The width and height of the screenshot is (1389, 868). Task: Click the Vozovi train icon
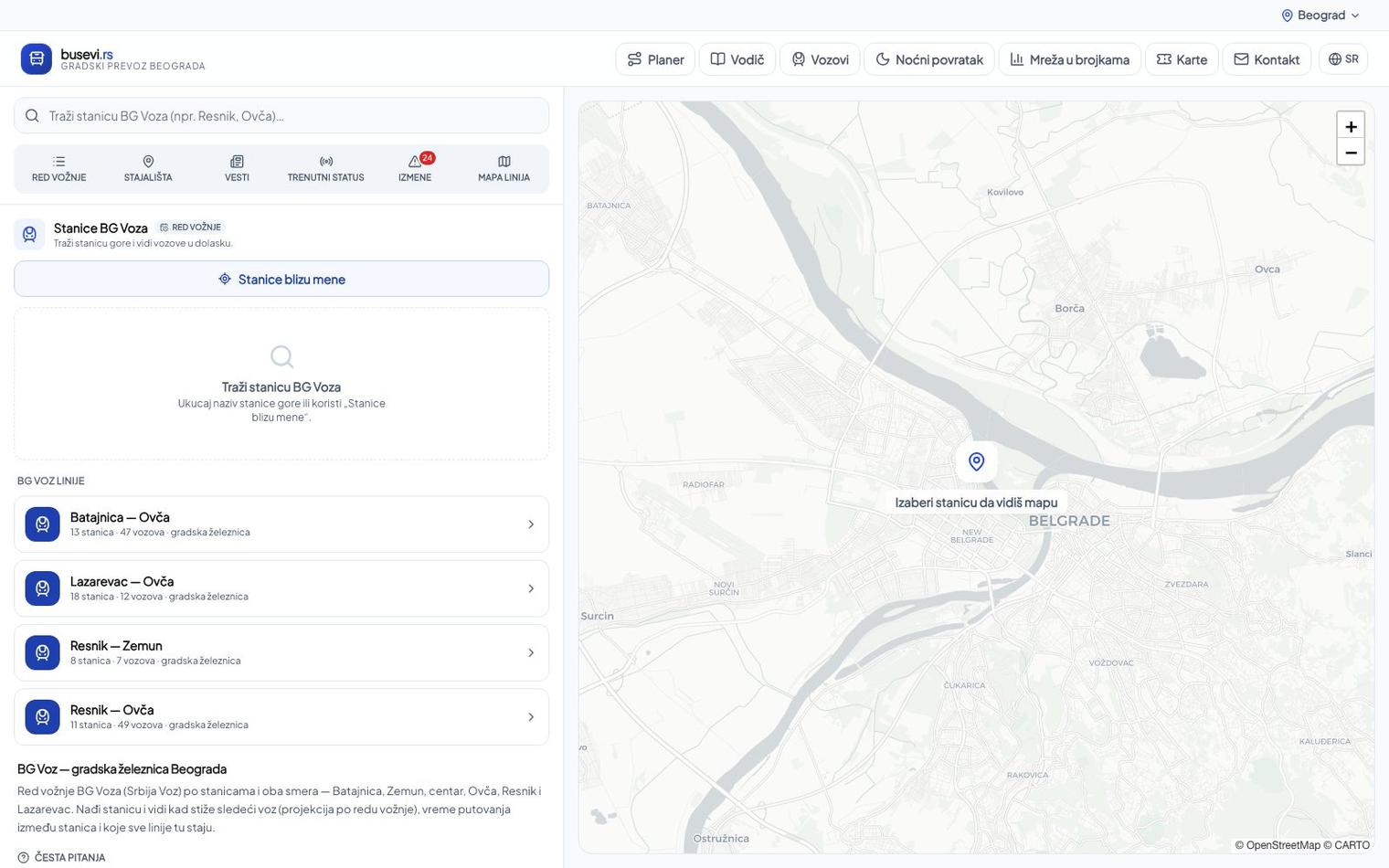(x=799, y=59)
